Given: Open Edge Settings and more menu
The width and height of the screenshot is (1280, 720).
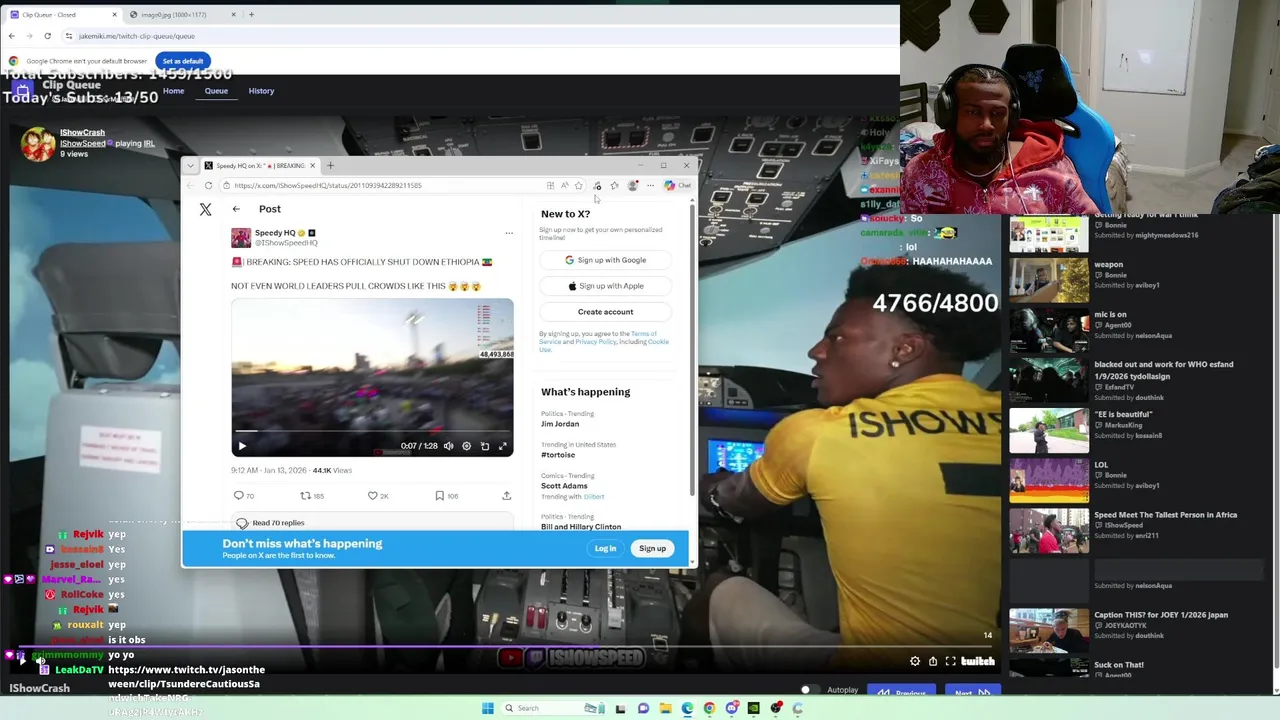Looking at the screenshot, I should pos(650,185).
